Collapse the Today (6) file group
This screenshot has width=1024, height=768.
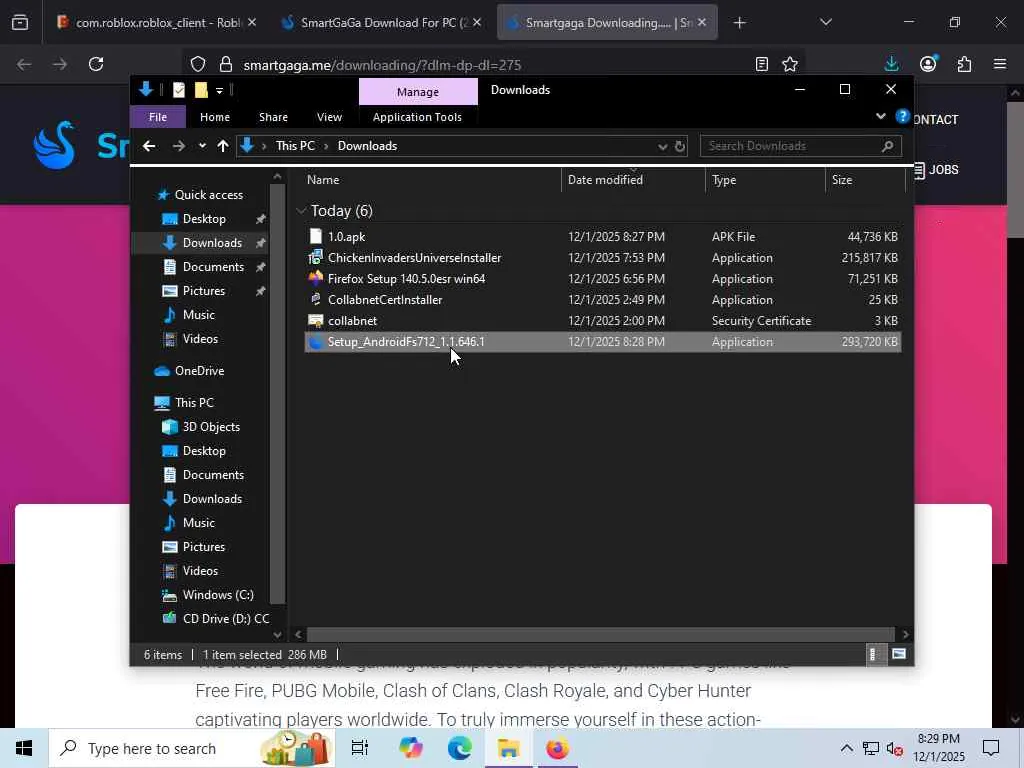pos(301,210)
